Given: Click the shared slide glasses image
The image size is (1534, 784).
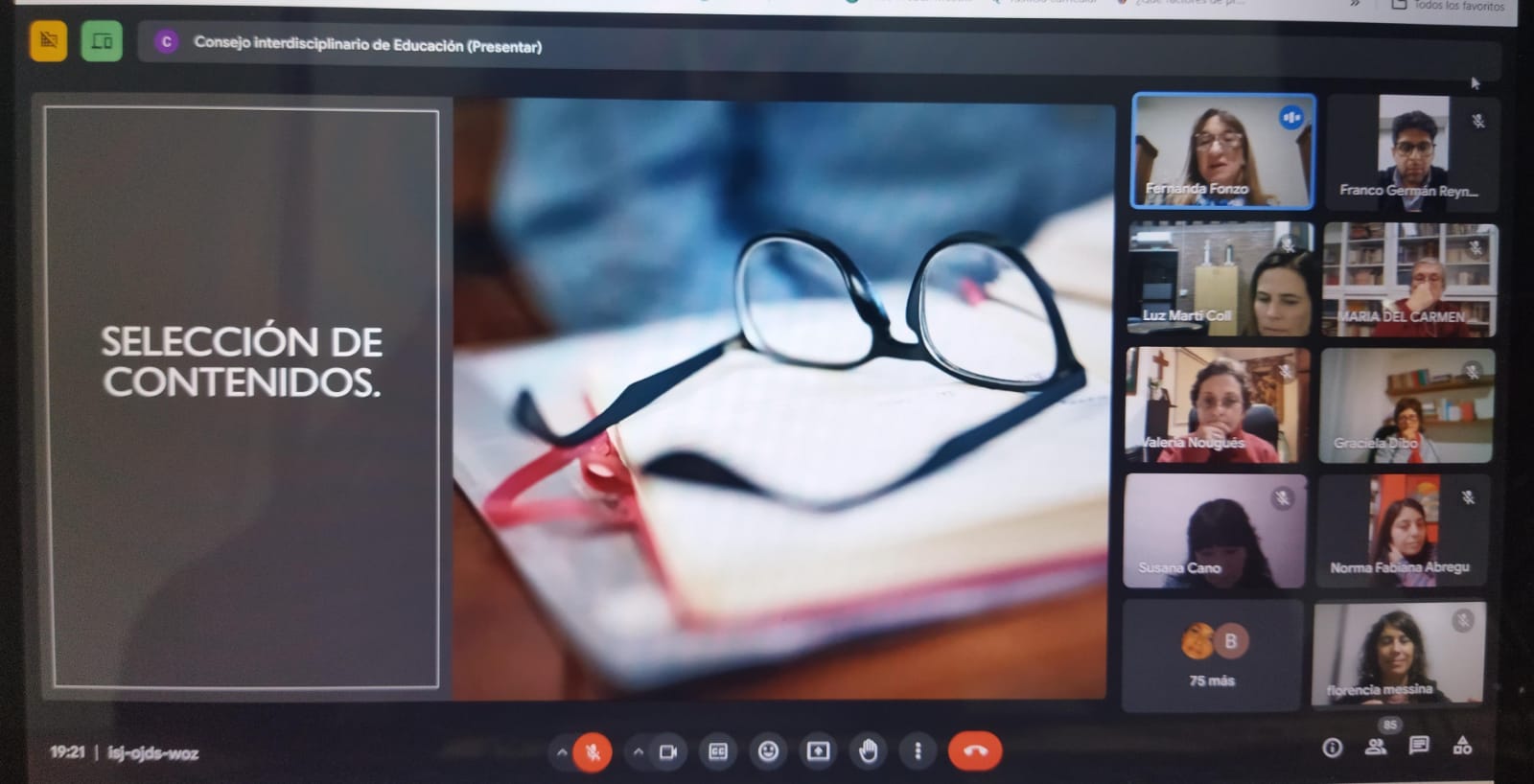Looking at the screenshot, I should coord(781,399).
